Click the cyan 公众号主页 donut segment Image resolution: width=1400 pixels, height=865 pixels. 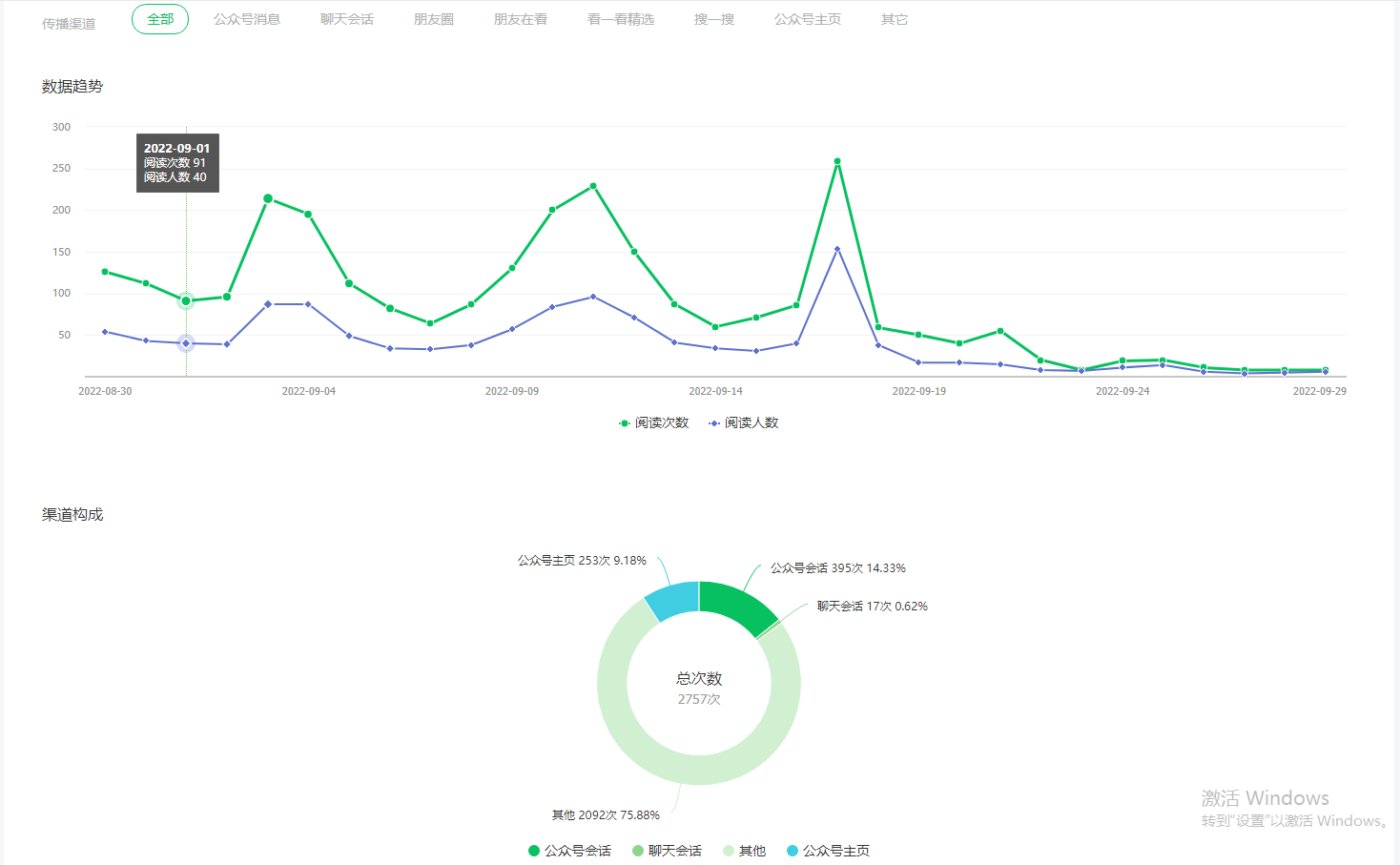point(674,600)
